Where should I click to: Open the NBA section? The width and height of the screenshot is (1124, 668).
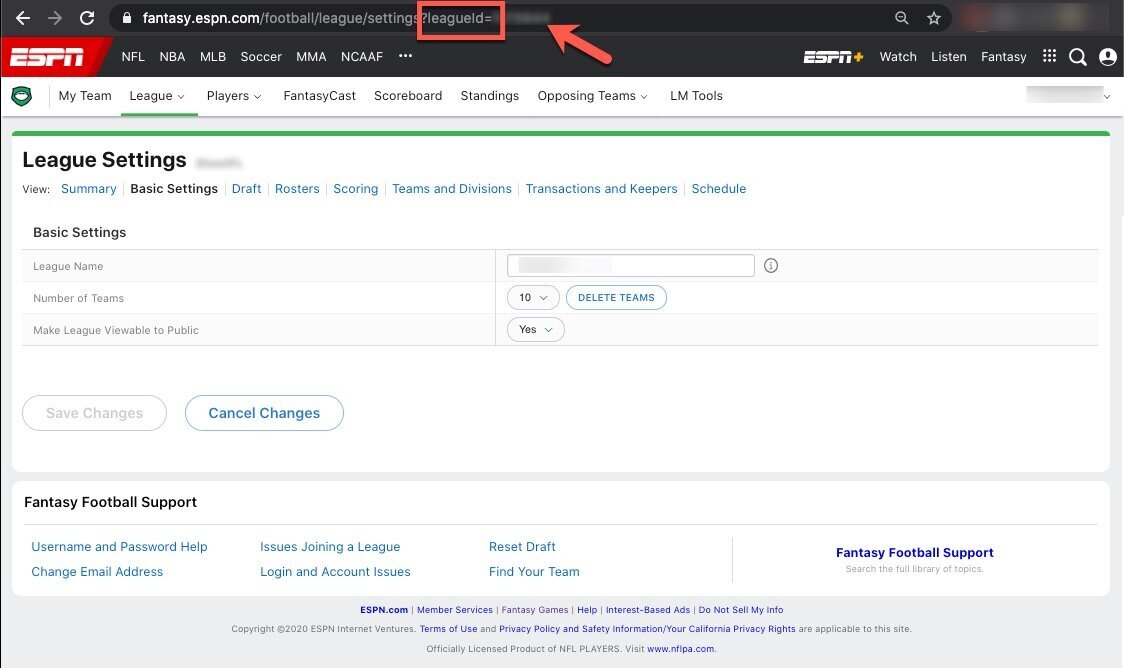pyautogui.click(x=172, y=57)
